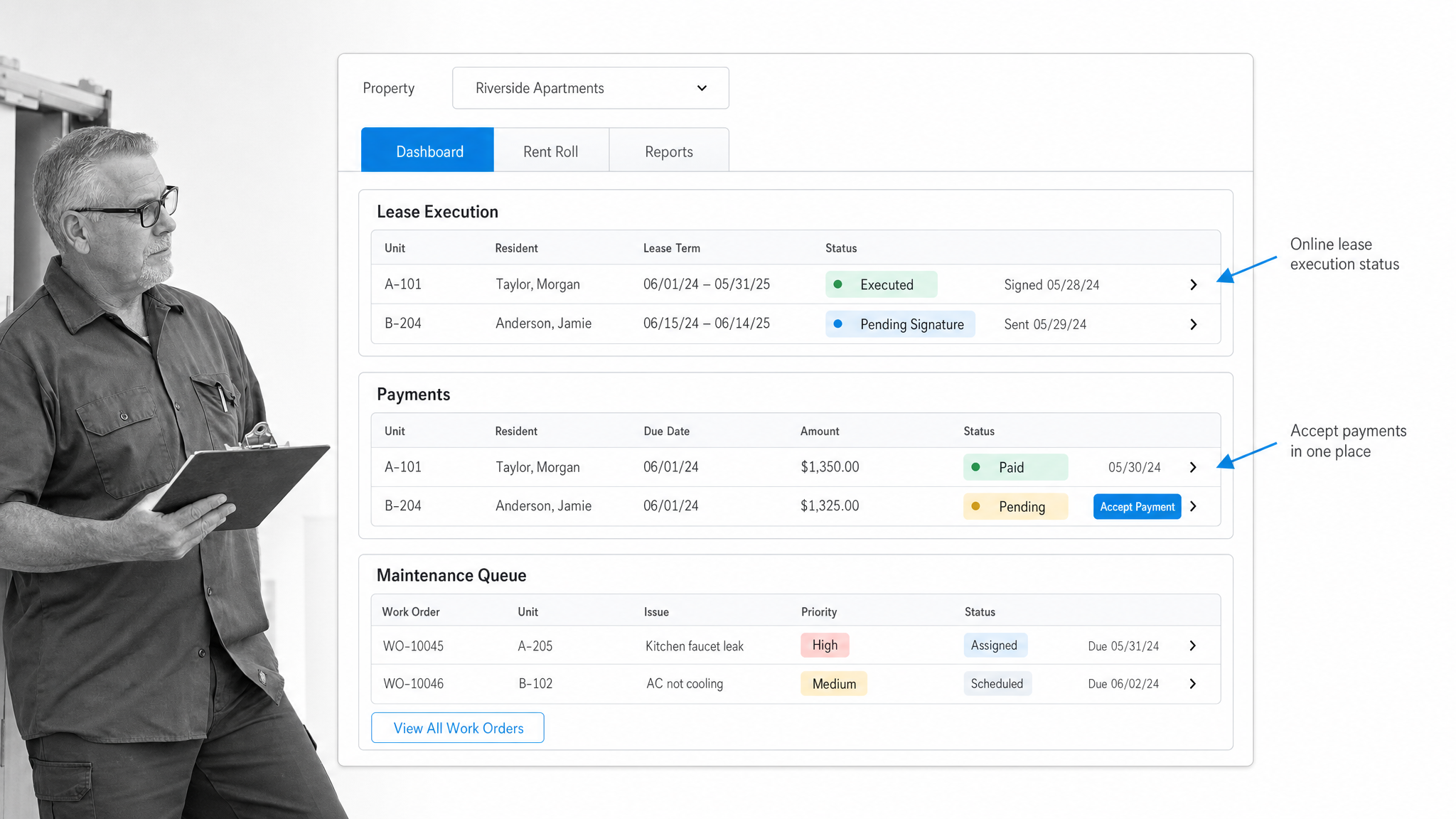Image resolution: width=1456 pixels, height=819 pixels.
Task: Click Maintenance Queue section heading
Action: tap(451, 575)
